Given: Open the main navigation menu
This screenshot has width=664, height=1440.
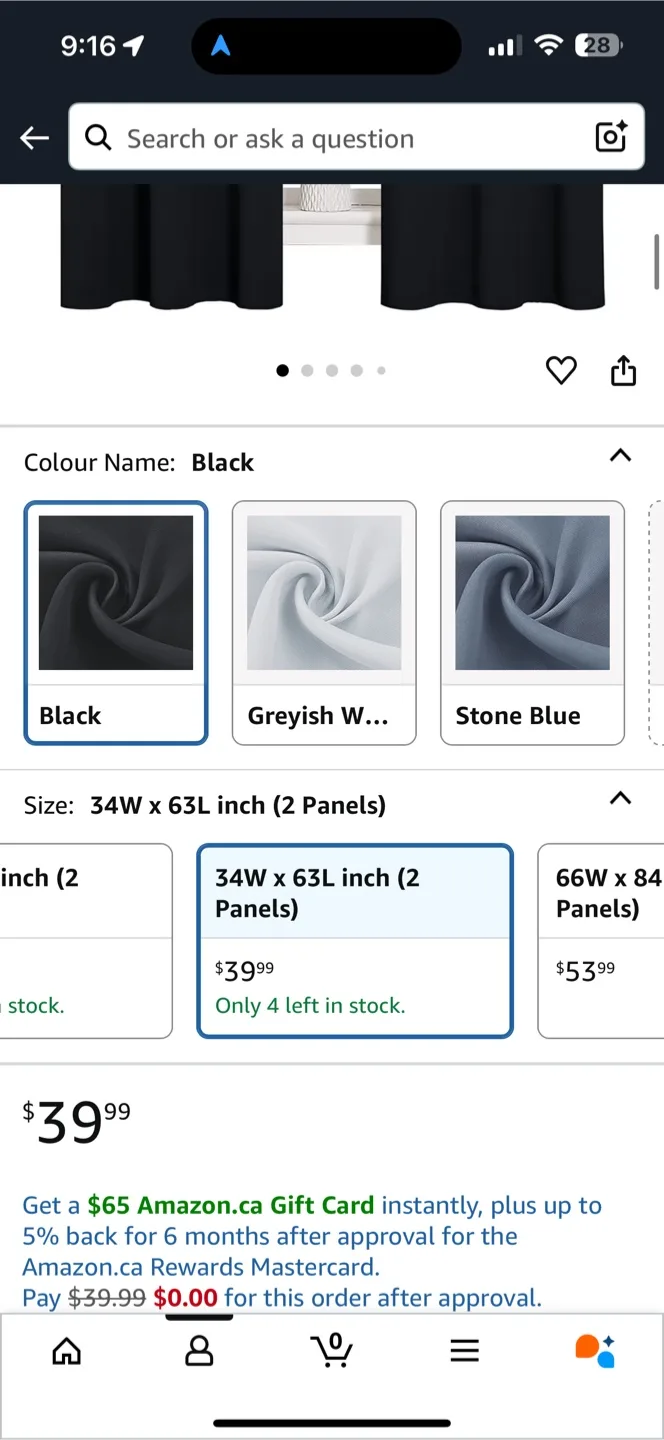Looking at the screenshot, I should pyautogui.click(x=464, y=1350).
